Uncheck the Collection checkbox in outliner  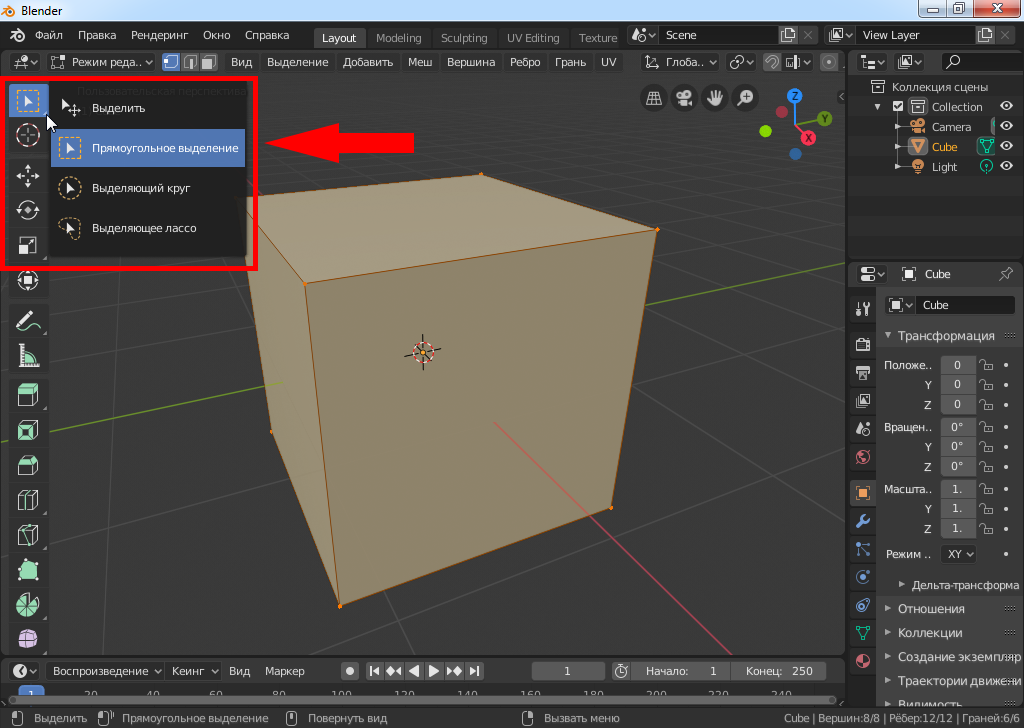click(x=898, y=107)
